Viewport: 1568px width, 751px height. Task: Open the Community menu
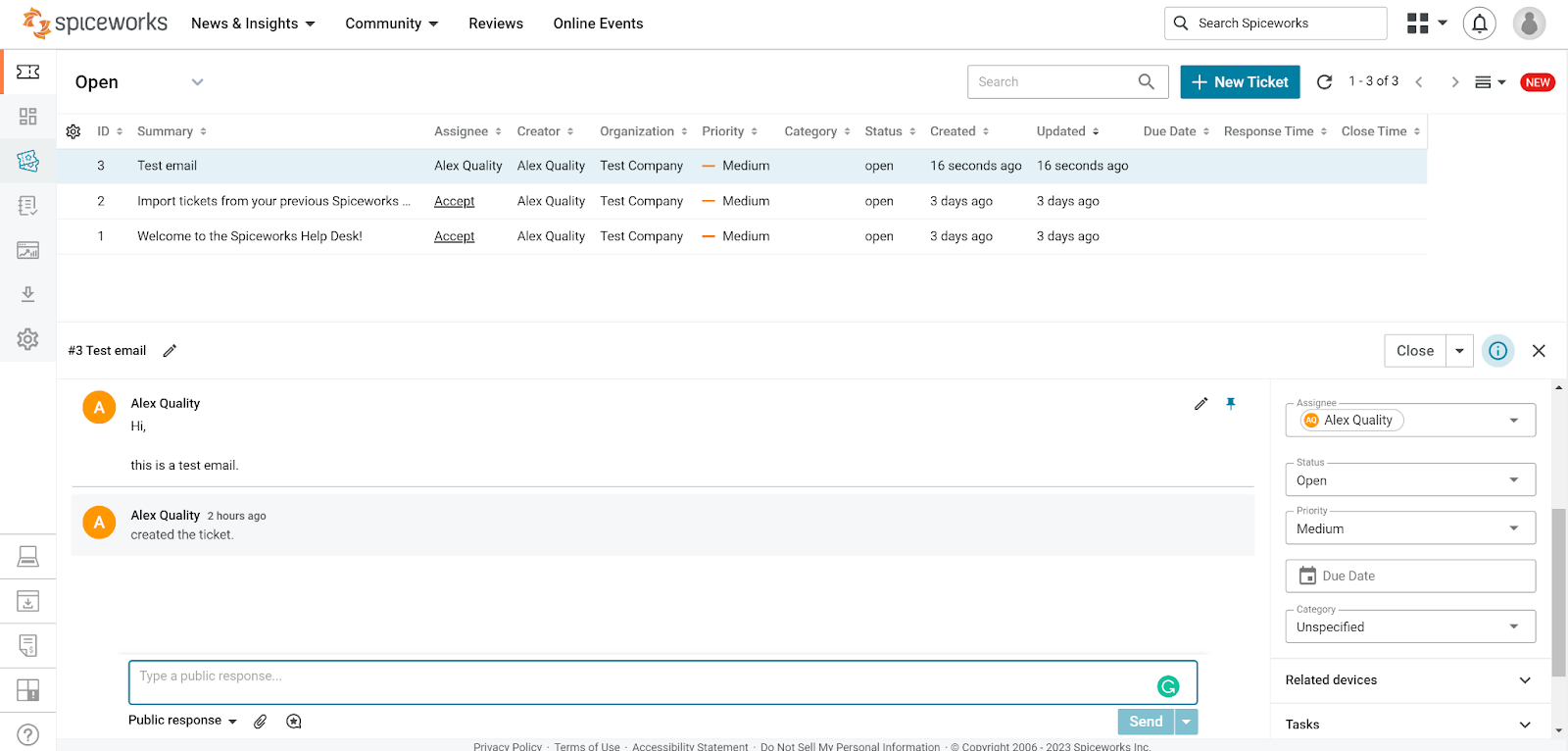click(391, 24)
